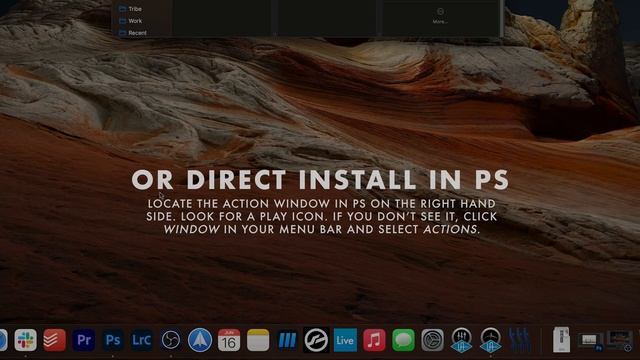Open Slack from the dock
This screenshot has height=360, width=640.
click(x=25, y=340)
